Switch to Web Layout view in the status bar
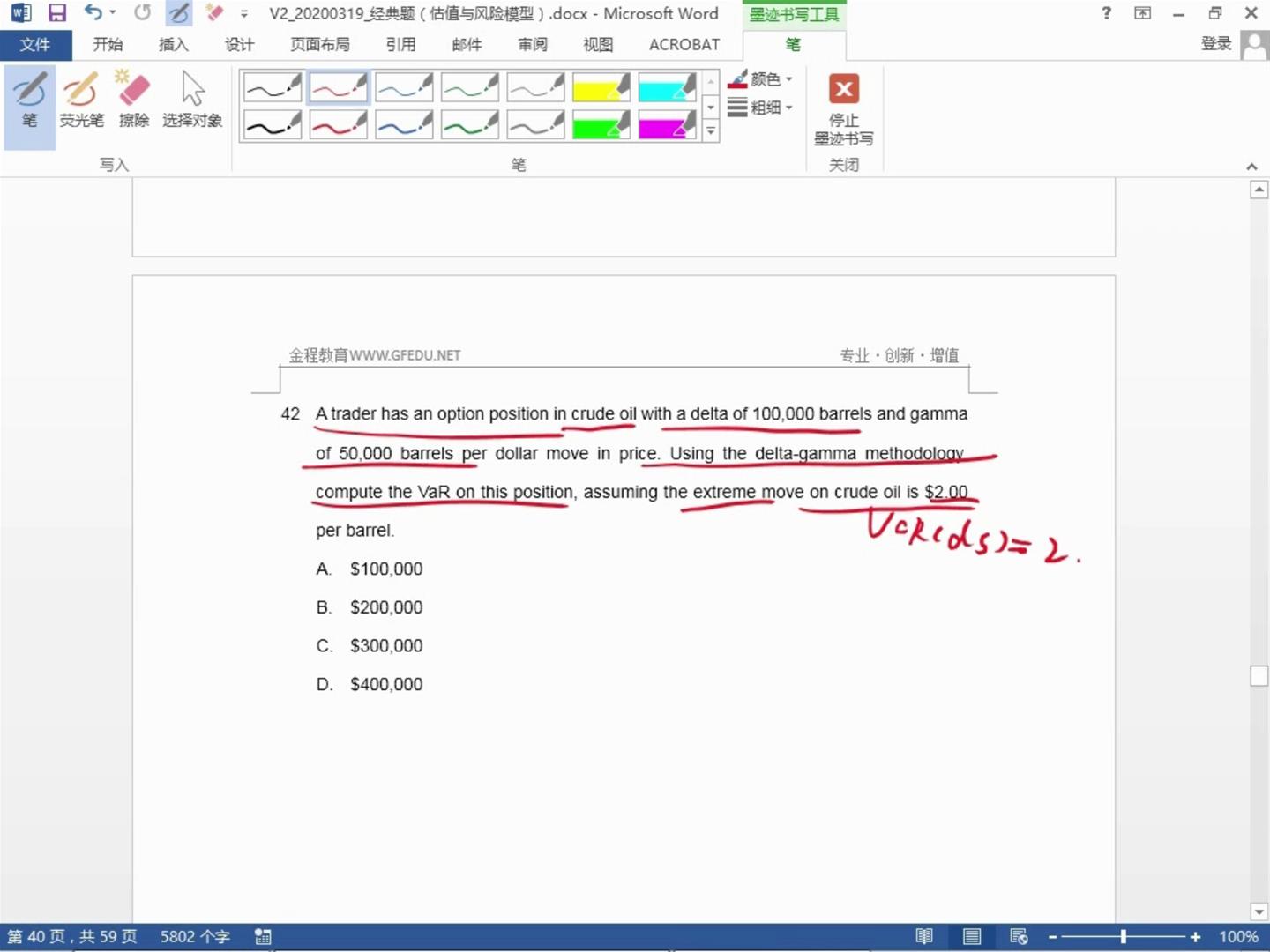Image resolution: width=1270 pixels, height=952 pixels. tap(1019, 936)
